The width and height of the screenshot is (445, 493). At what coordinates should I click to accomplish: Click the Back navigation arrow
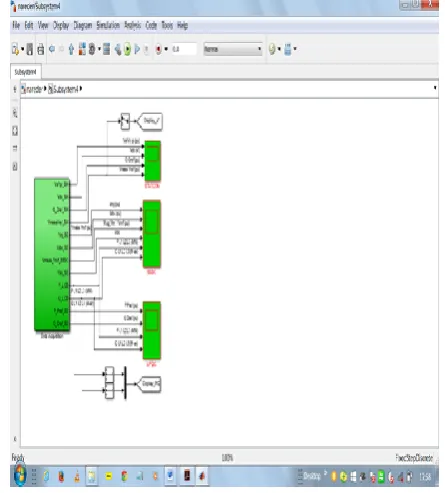click(x=52, y=49)
